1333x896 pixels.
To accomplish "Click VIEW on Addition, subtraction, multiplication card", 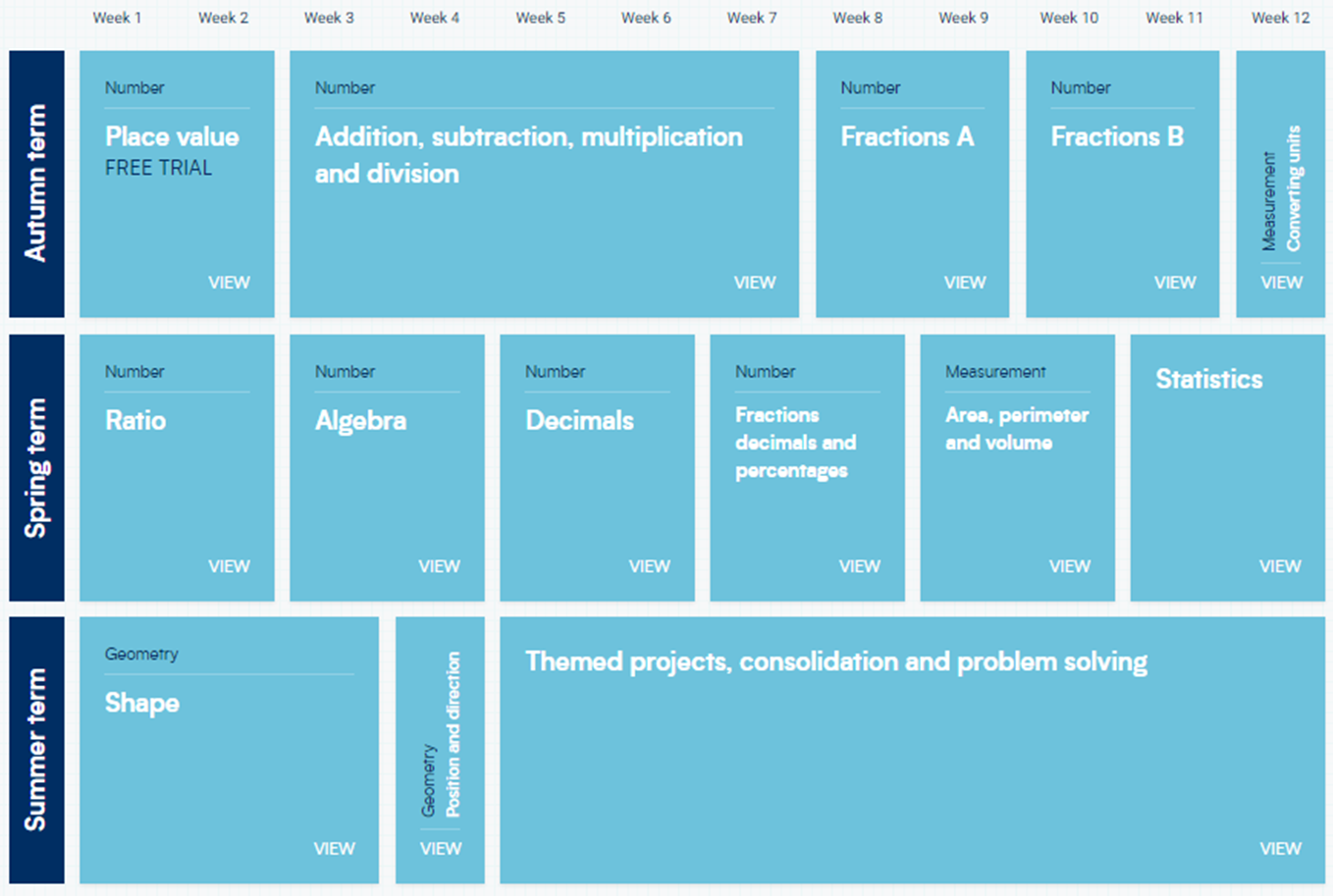I will coord(755,283).
